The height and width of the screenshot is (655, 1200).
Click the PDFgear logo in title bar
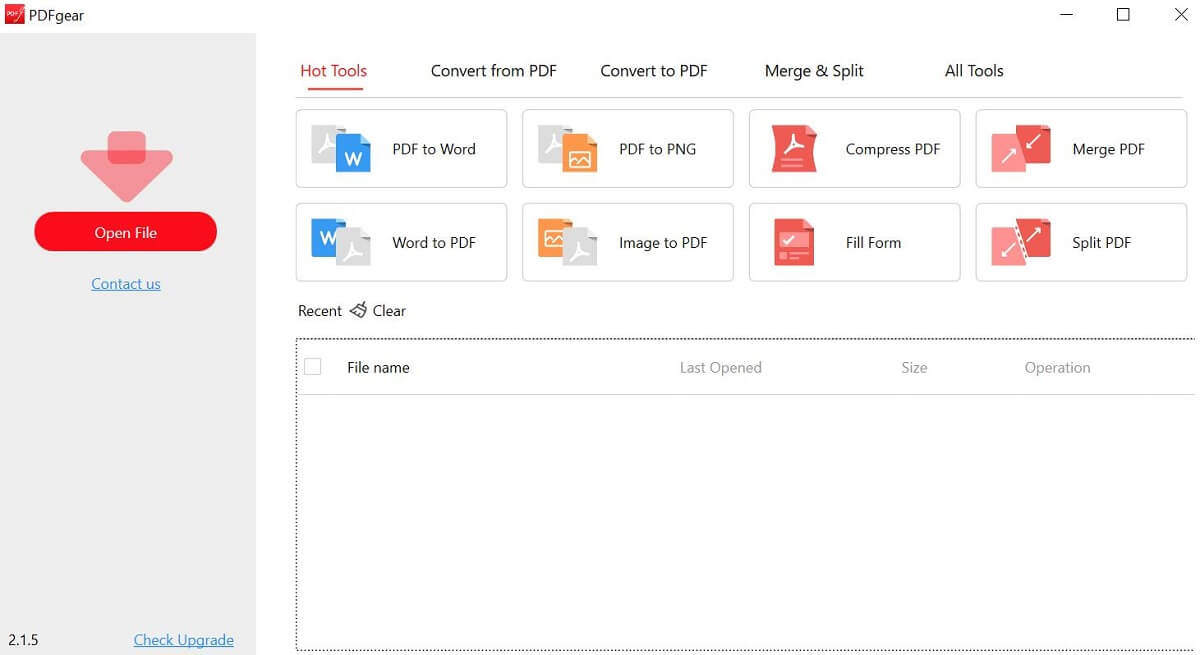[14, 15]
